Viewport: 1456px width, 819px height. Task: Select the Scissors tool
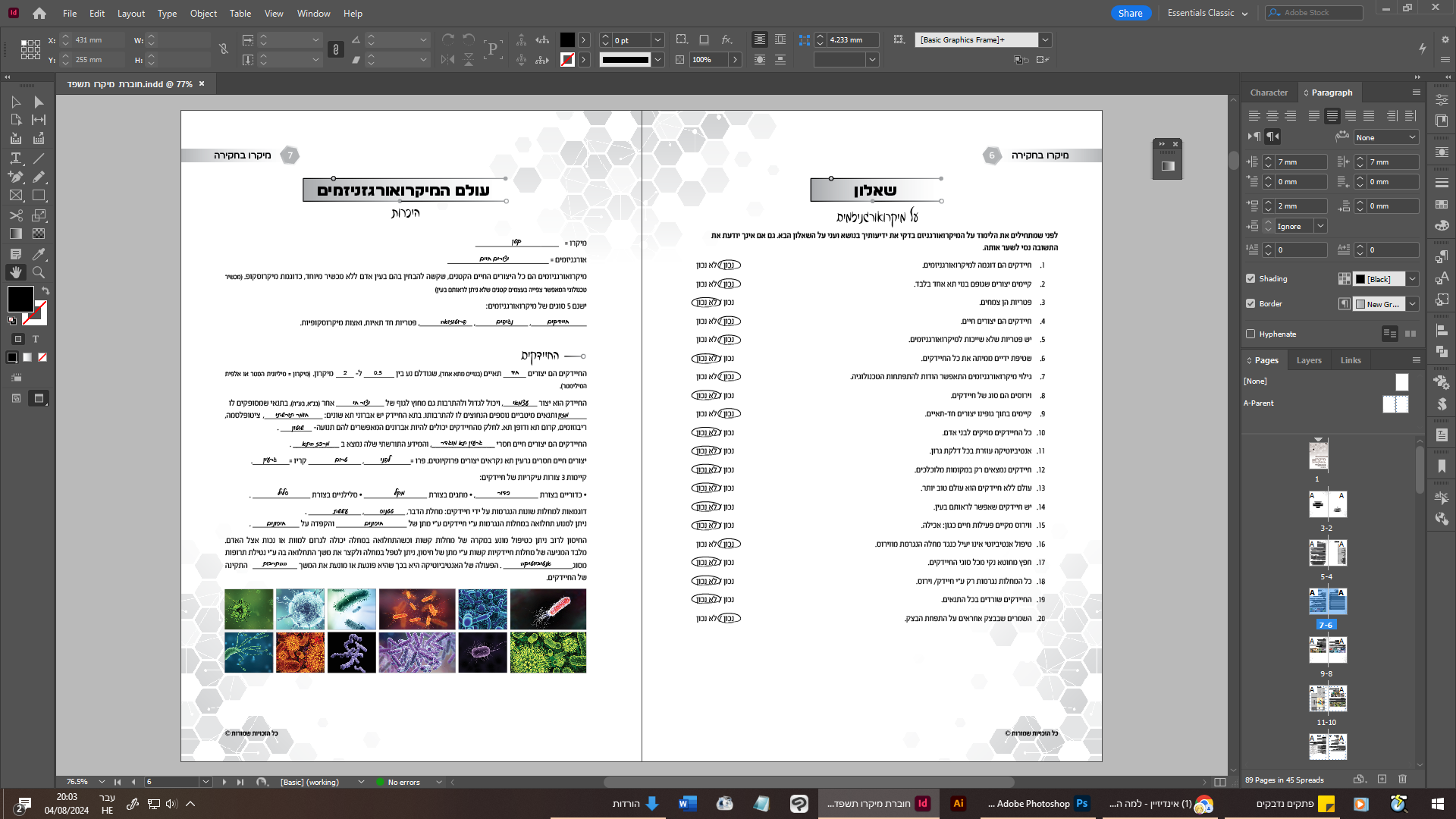point(15,215)
